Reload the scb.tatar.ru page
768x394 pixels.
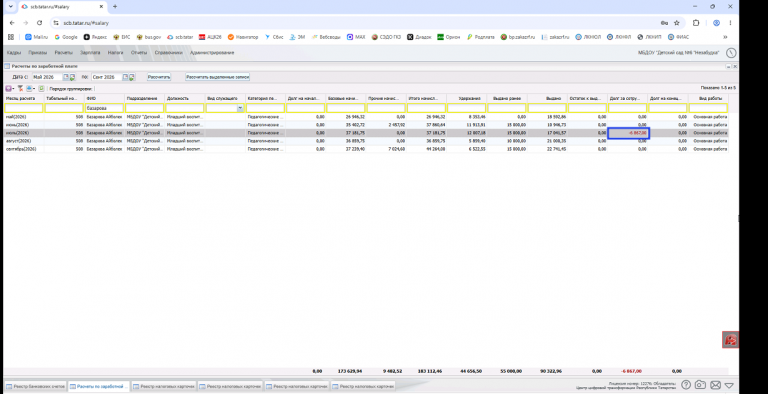[39, 23]
